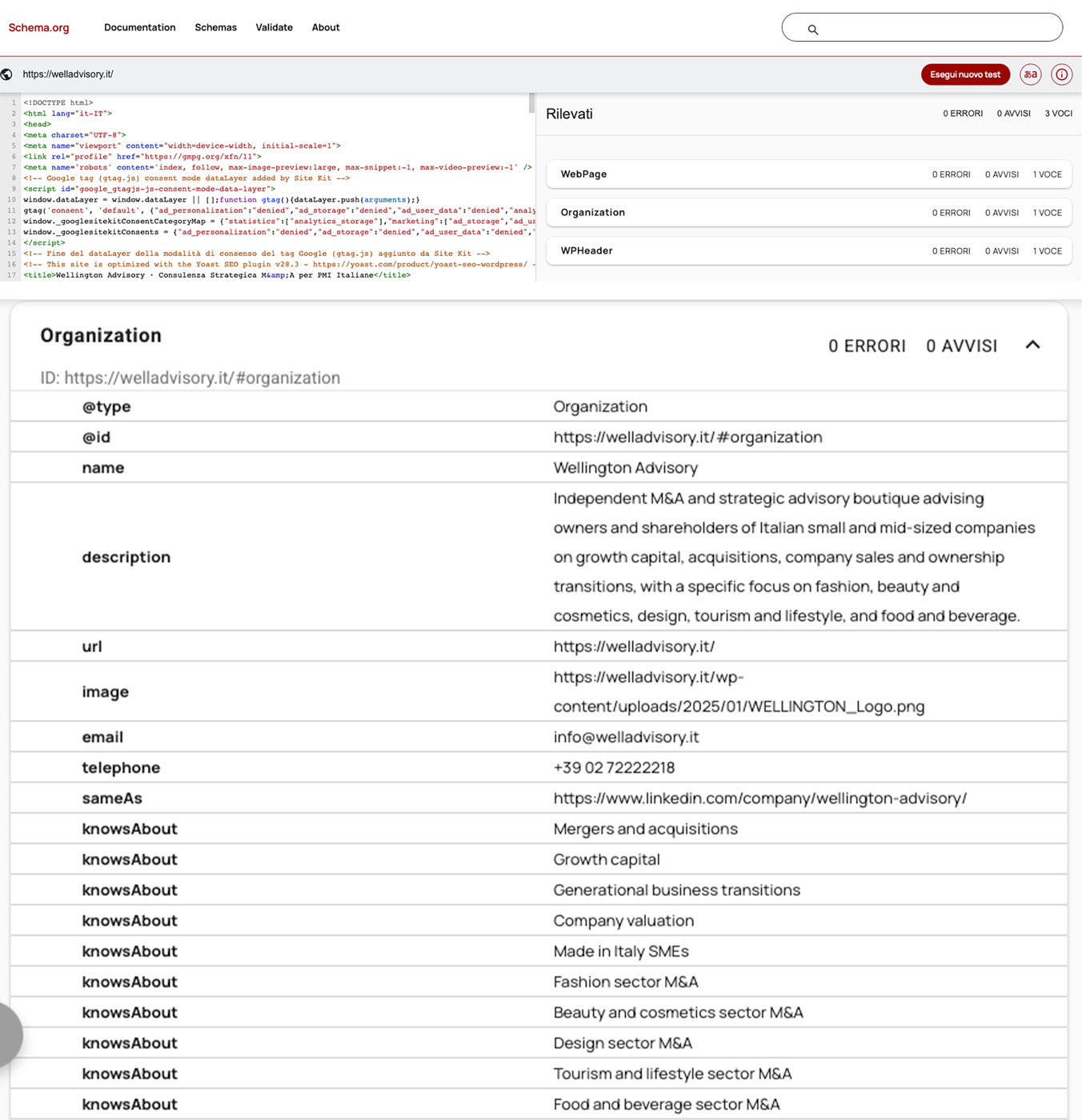Click the code panel vertical scrollbar

pyautogui.click(x=531, y=102)
